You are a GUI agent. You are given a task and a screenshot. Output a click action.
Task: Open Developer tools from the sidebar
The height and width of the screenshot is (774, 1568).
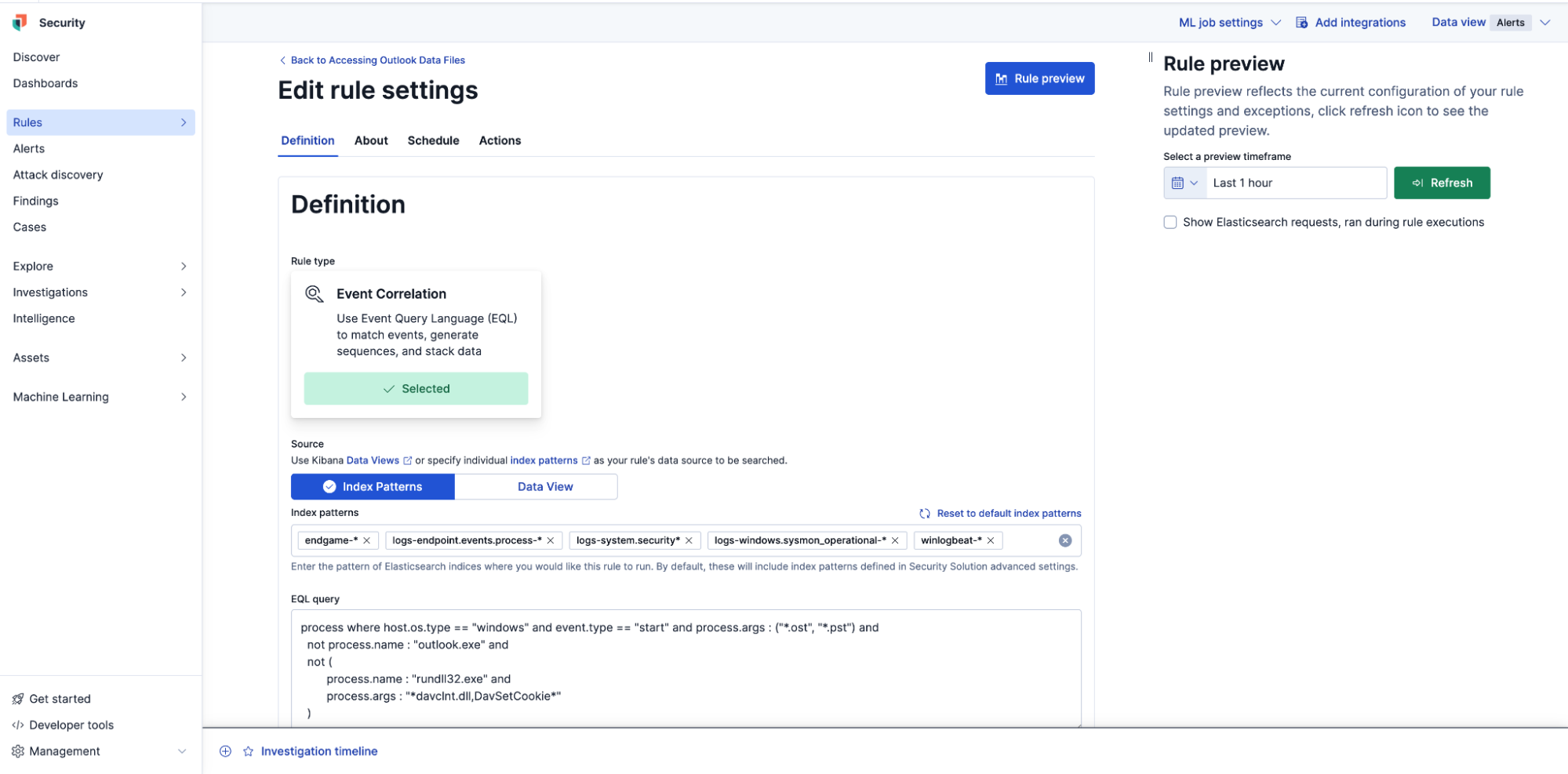pyautogui.click(x=71, y=725)
